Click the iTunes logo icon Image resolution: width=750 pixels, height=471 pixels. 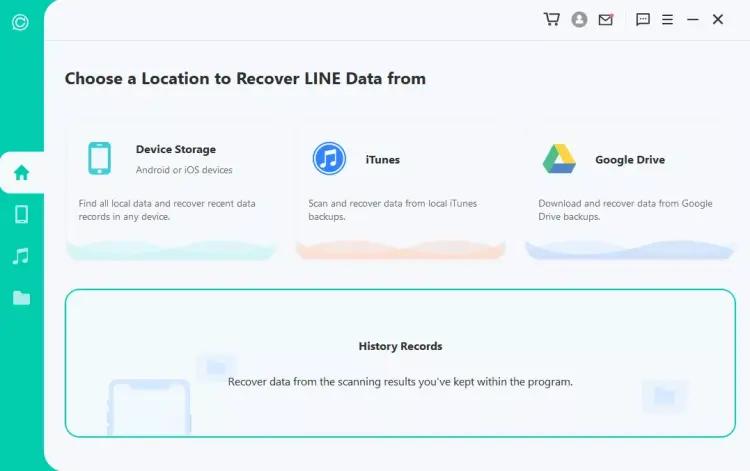click(329, 158)
